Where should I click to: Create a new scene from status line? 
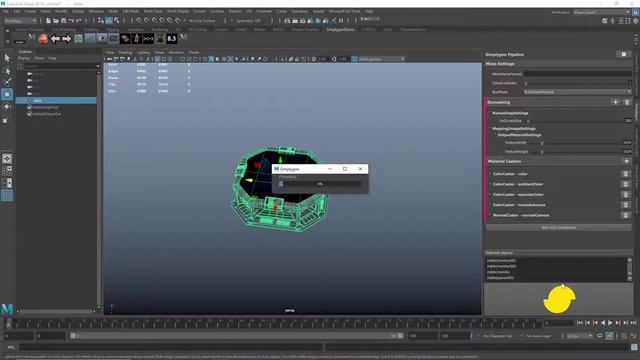click(x=48, y=20)
